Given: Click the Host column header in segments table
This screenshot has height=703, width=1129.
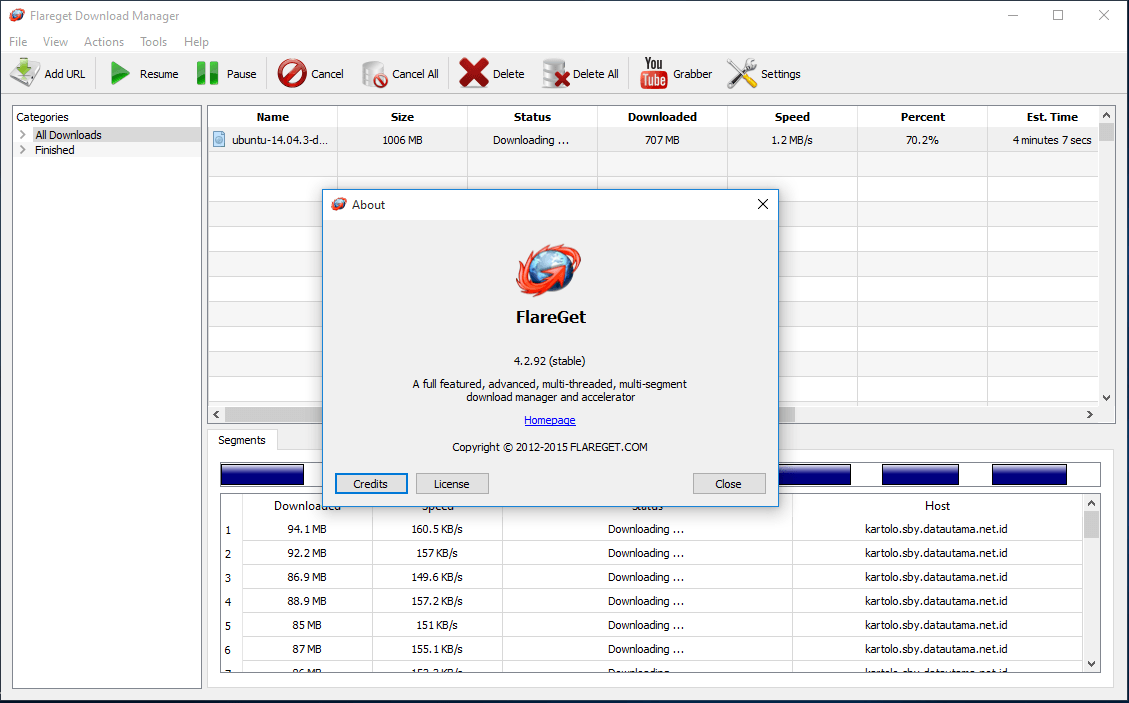Looking at the screenshot, I should pyautogui.click(x=937, y=506).
